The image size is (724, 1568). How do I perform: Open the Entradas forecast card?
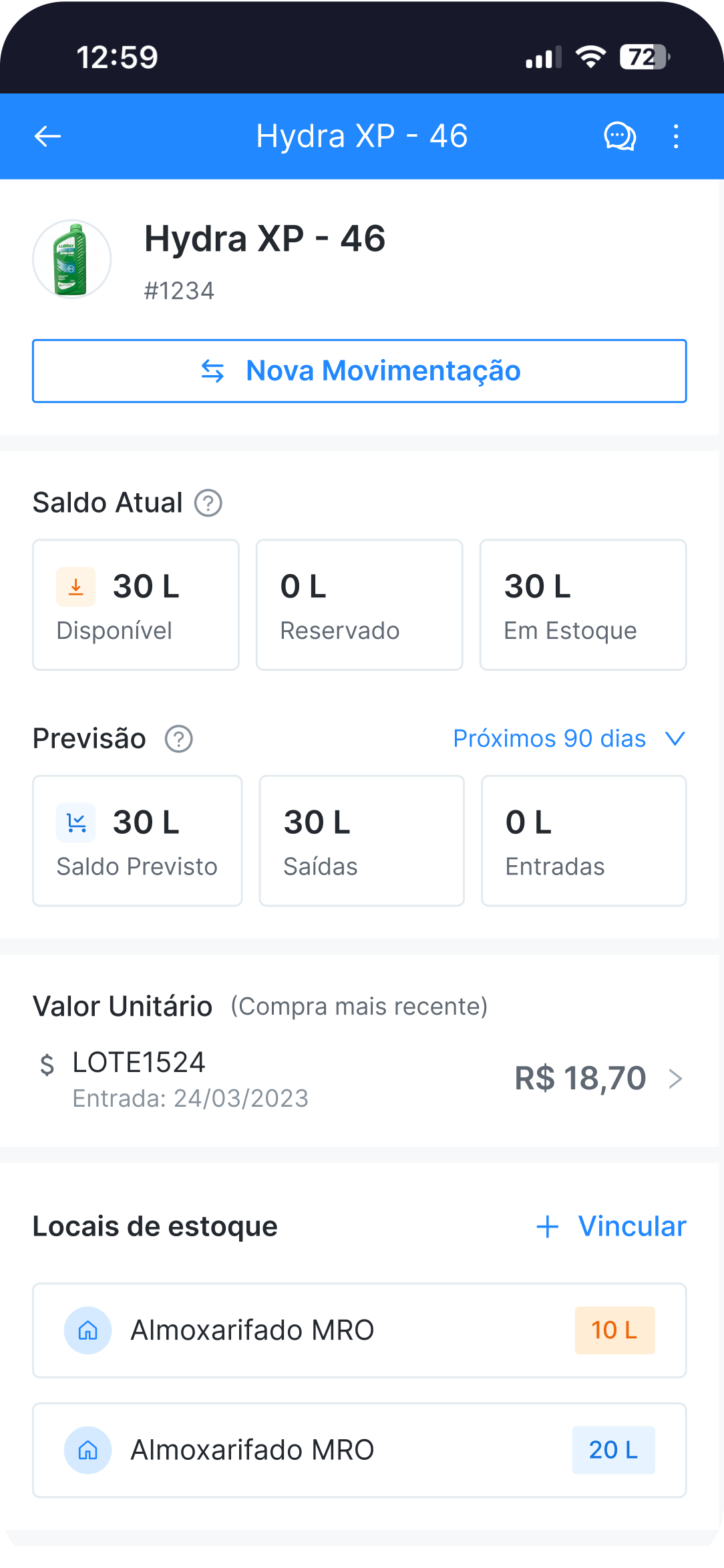(584, 840)
